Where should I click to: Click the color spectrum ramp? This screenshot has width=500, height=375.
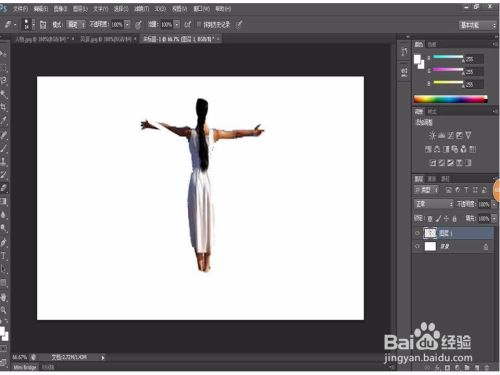[x=450, y=99]
